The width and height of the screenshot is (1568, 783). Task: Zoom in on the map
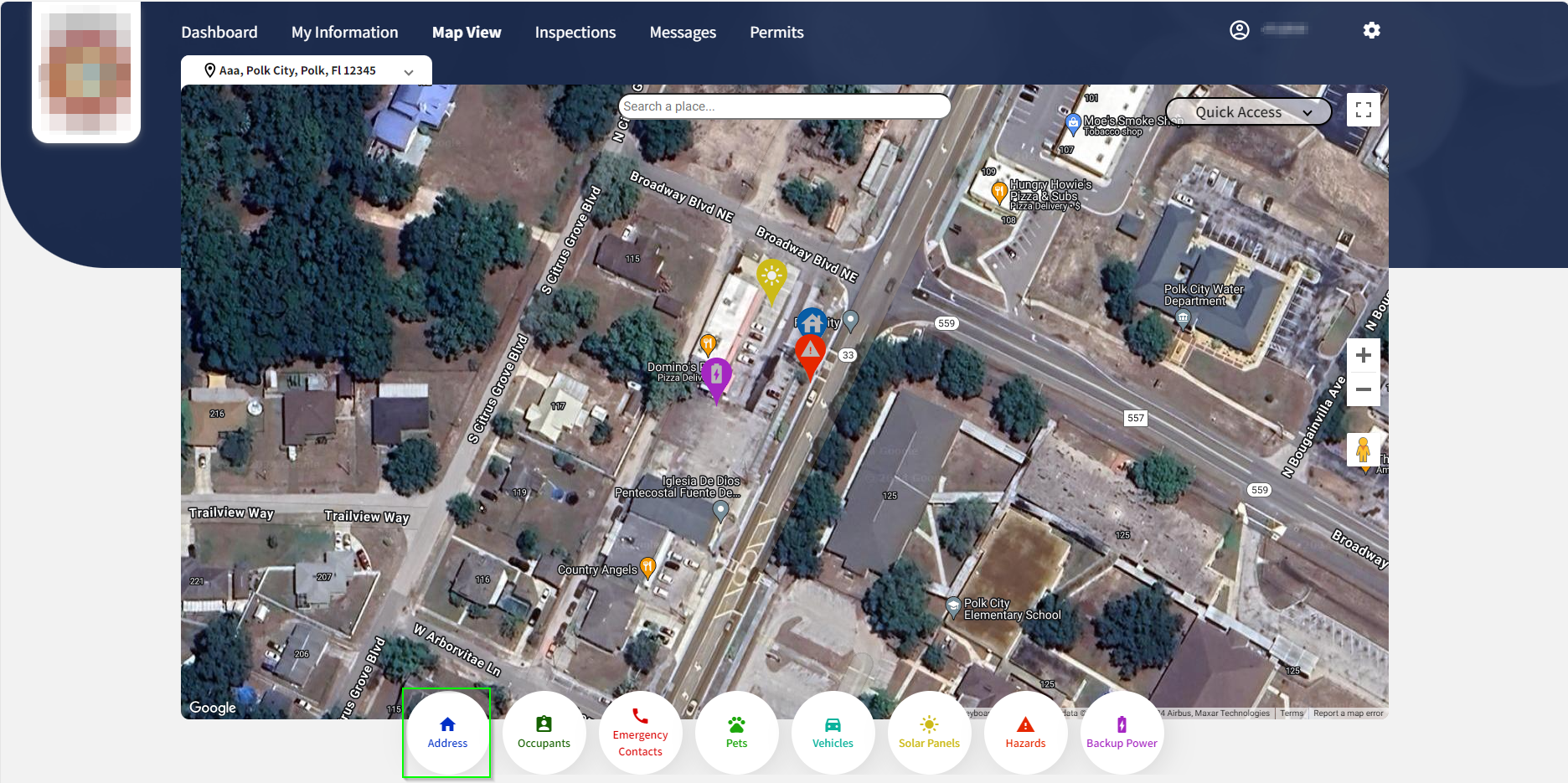click(1363, 355)
